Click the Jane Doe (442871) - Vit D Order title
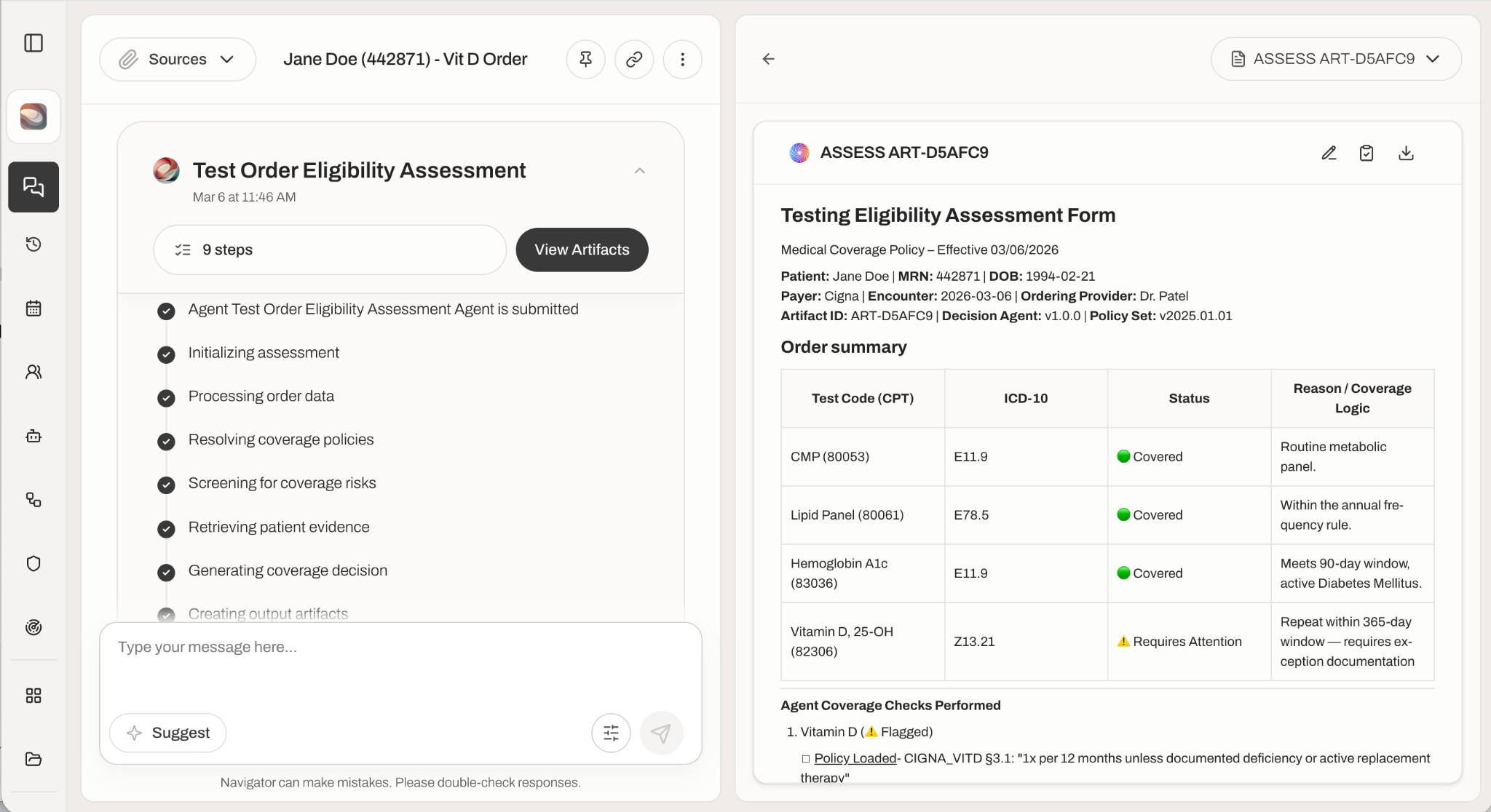Screen dimensions: 1491x812 click(x=405, y=59)
